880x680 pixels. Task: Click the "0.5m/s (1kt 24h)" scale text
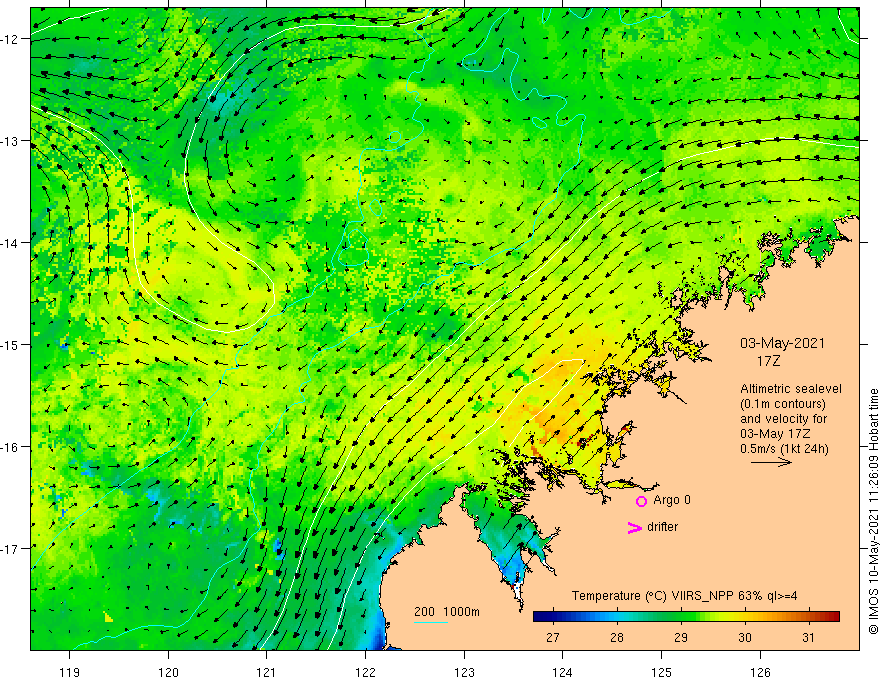click(x=784, y=449)
